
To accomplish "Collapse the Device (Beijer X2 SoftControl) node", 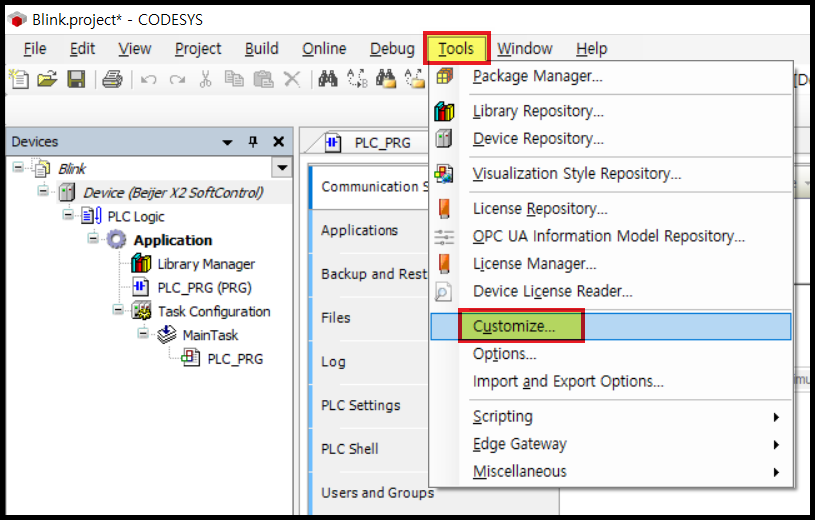I will (x=43, y=191).
